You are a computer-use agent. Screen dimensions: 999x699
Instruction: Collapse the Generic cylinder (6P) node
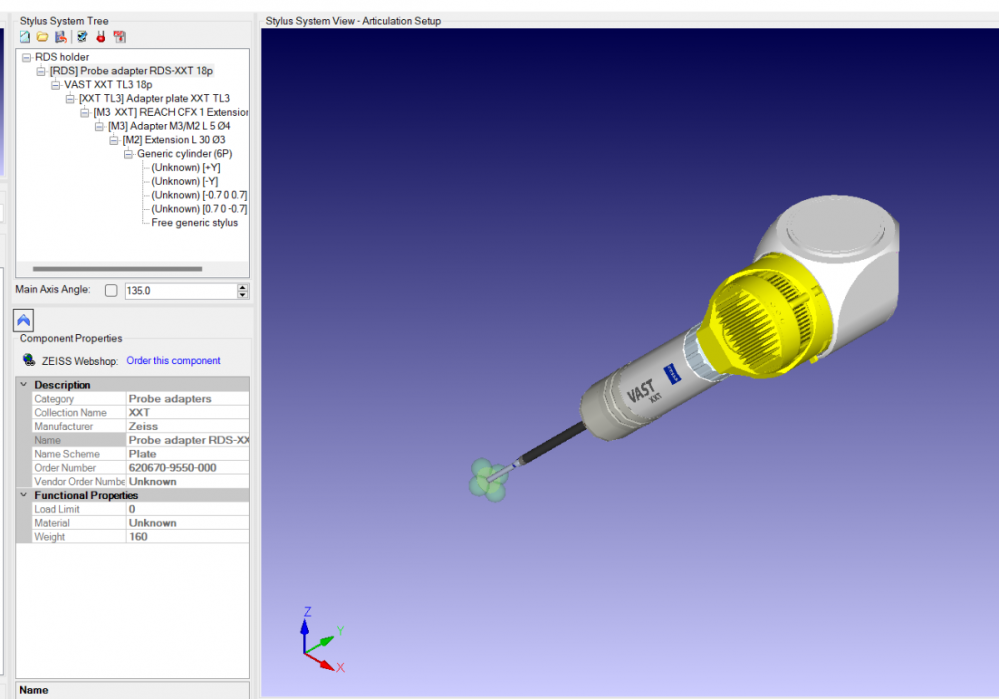(x=128, y=154)
